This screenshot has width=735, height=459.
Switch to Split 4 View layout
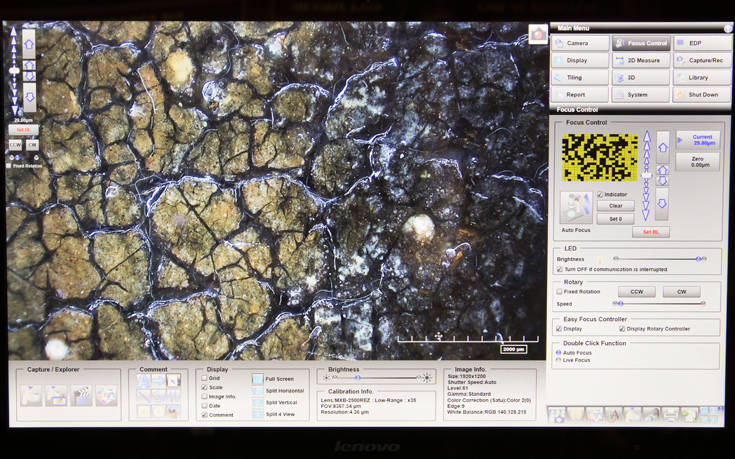(x=258, y=414)
